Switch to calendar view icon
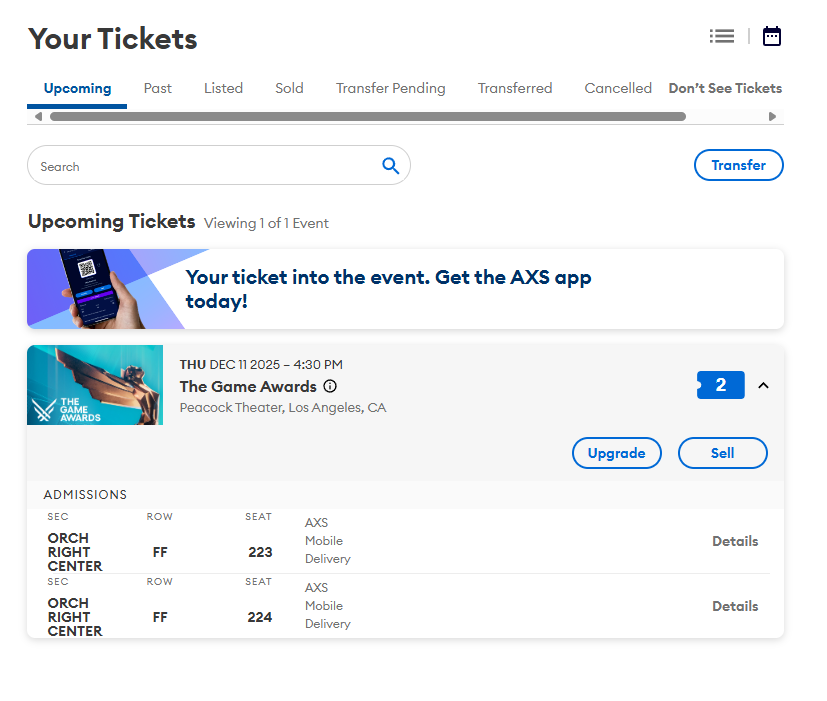This screenshot has width=827, height=701. (772, 36)
